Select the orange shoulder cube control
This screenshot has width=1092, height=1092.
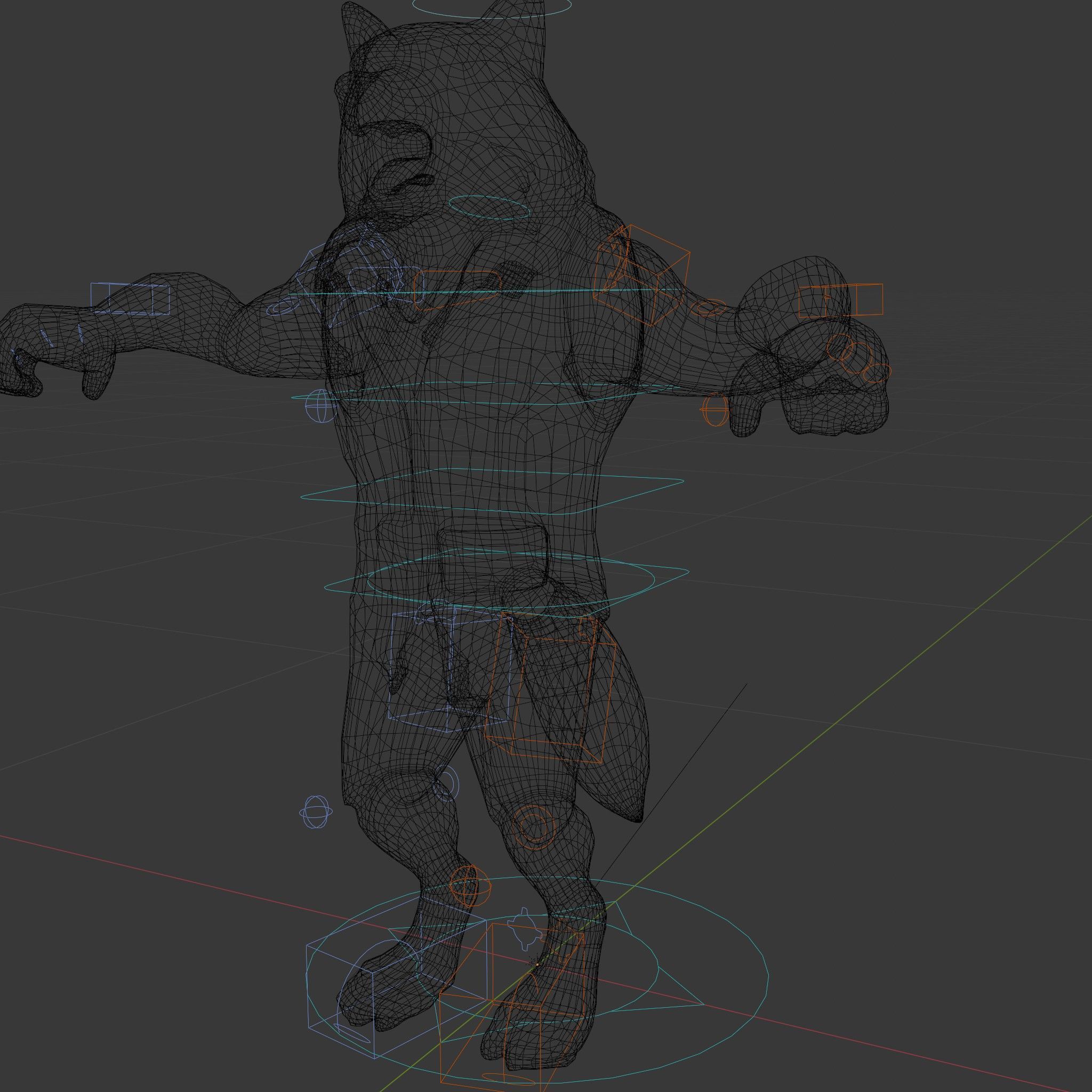click(x=642, y=275)
